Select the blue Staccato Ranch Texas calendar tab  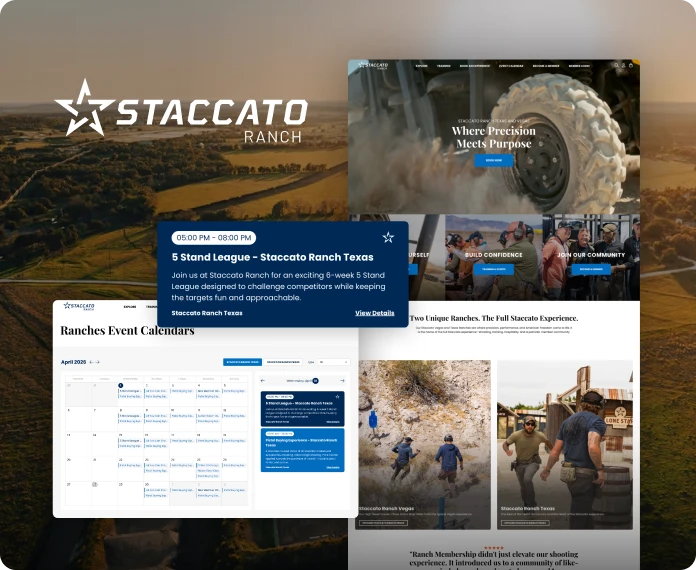click(242, 362)
